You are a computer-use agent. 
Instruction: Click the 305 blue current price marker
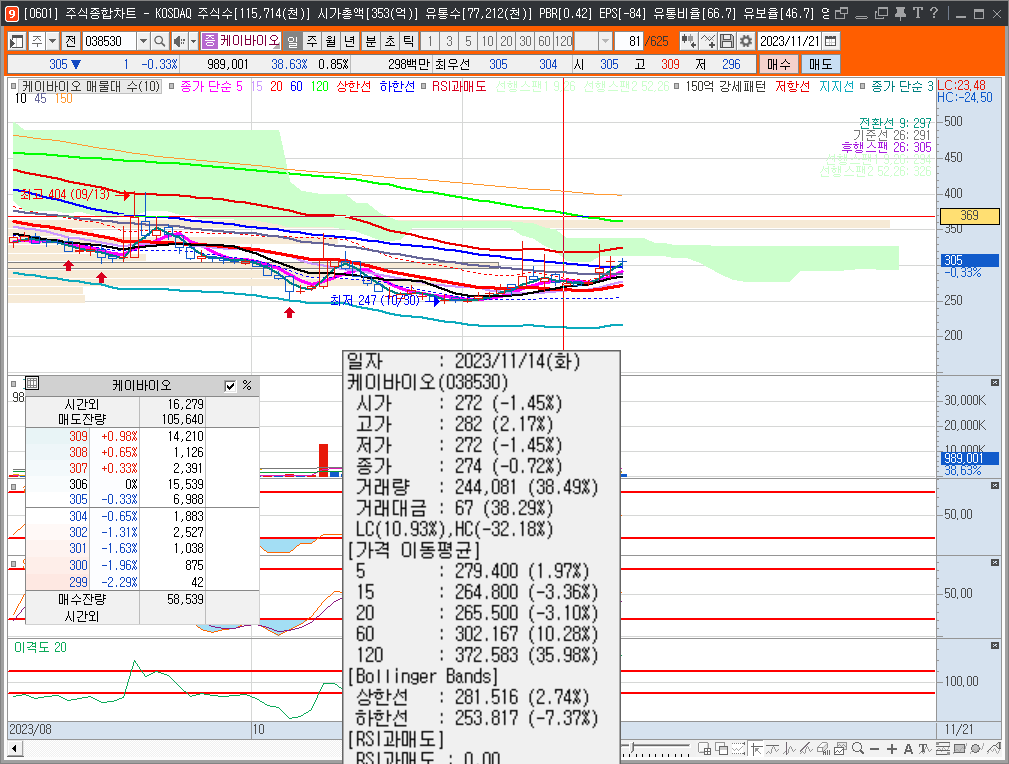coord(969,260)
